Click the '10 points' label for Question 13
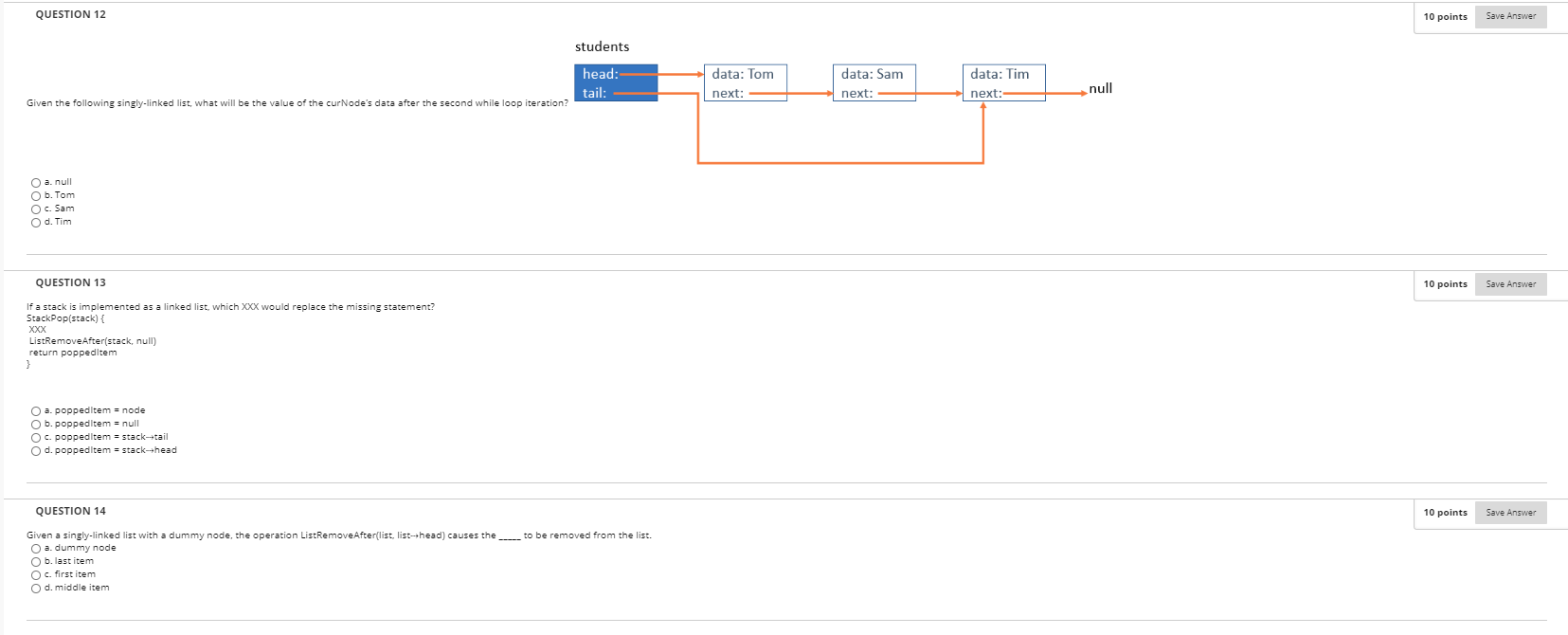1568x635 pixels. tap(1445, 284)
